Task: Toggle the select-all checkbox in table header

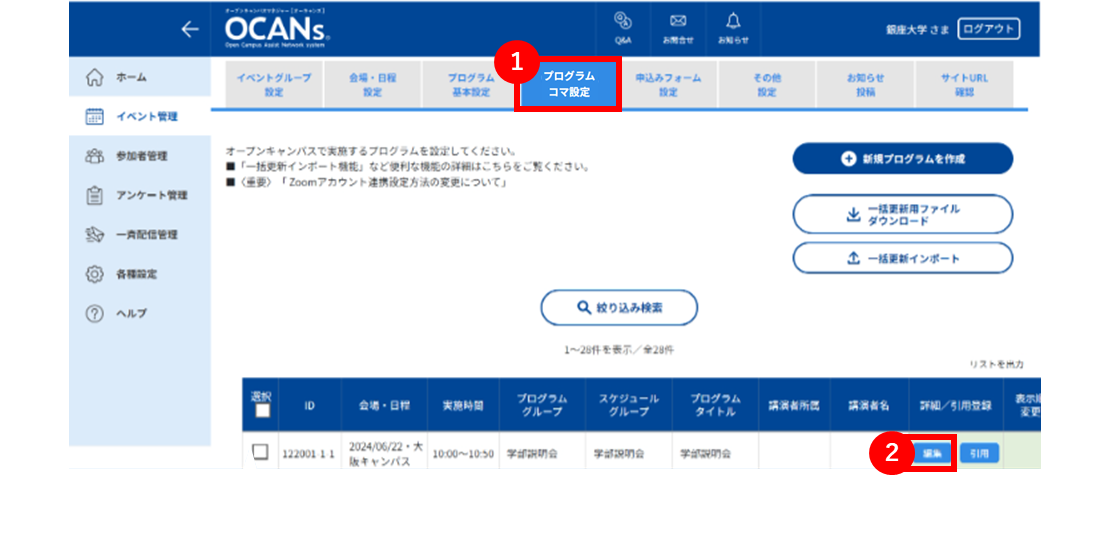Action: (x=262, y=411)
